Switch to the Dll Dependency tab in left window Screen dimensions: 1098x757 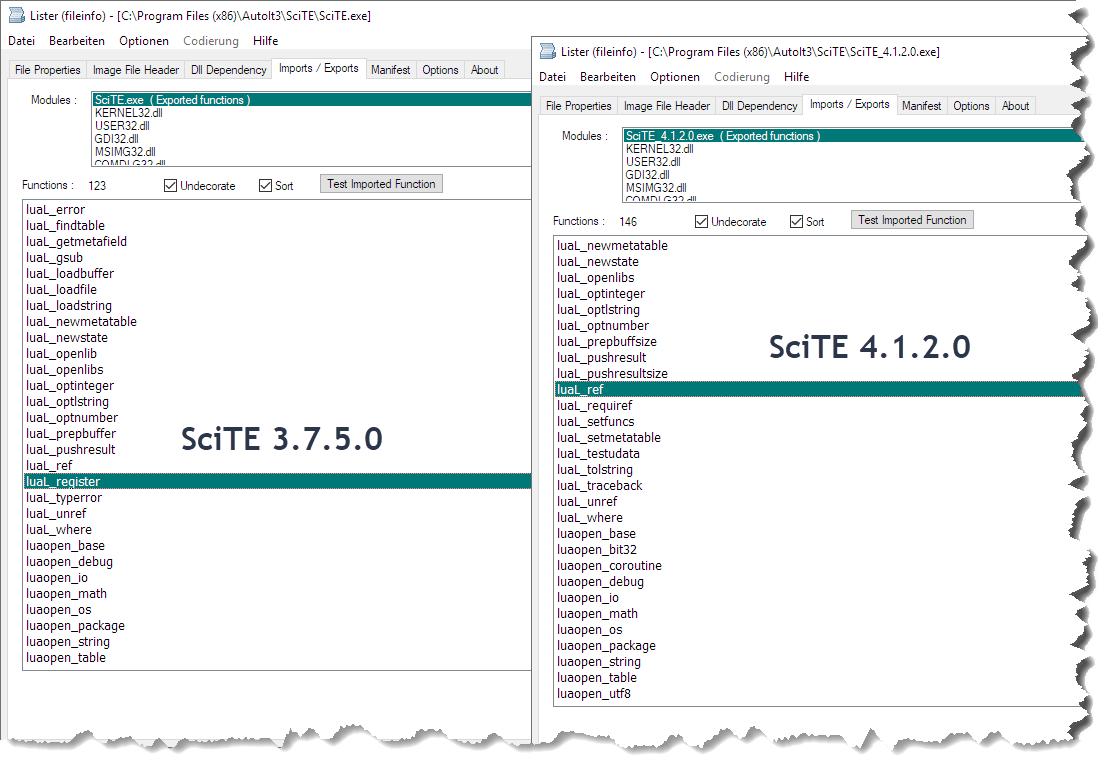(x=229, y=70)
